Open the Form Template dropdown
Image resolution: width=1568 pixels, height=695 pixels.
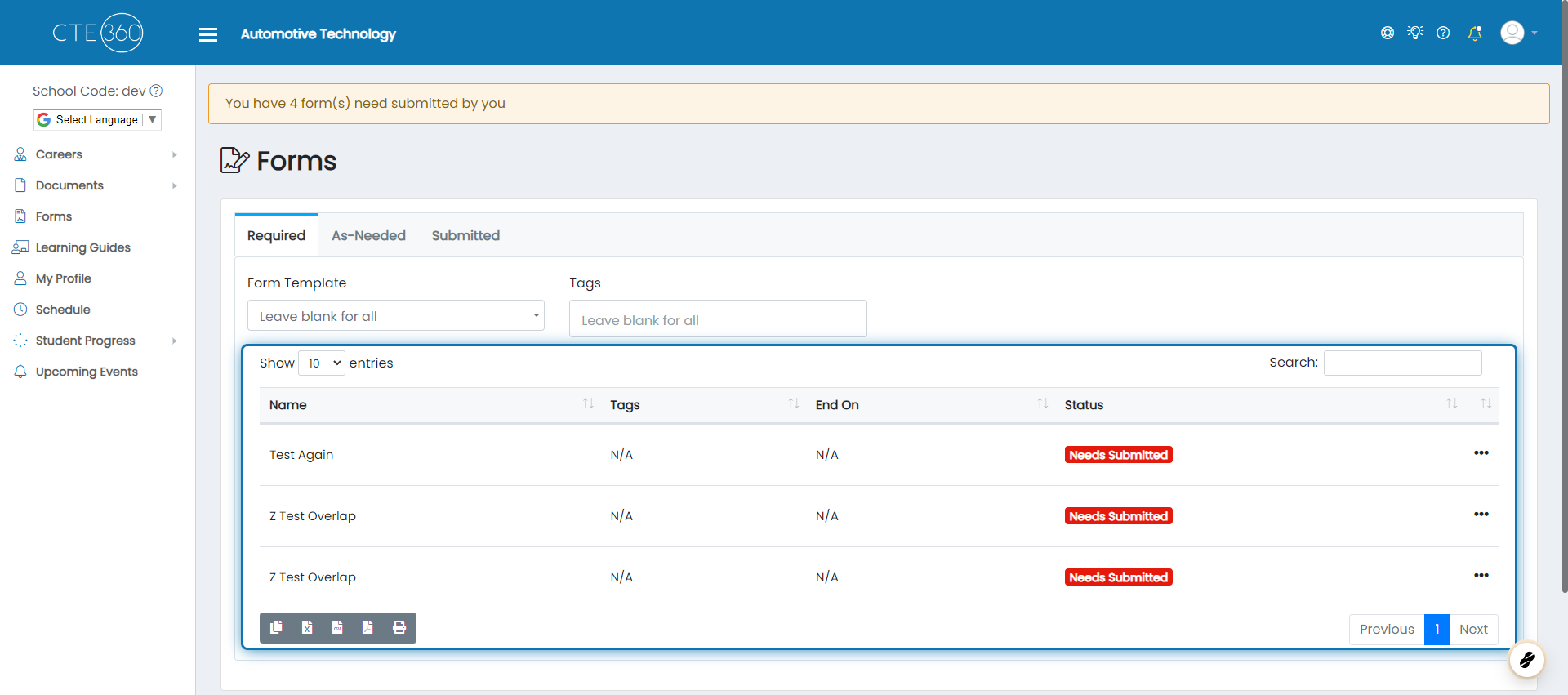coord(396,315)
